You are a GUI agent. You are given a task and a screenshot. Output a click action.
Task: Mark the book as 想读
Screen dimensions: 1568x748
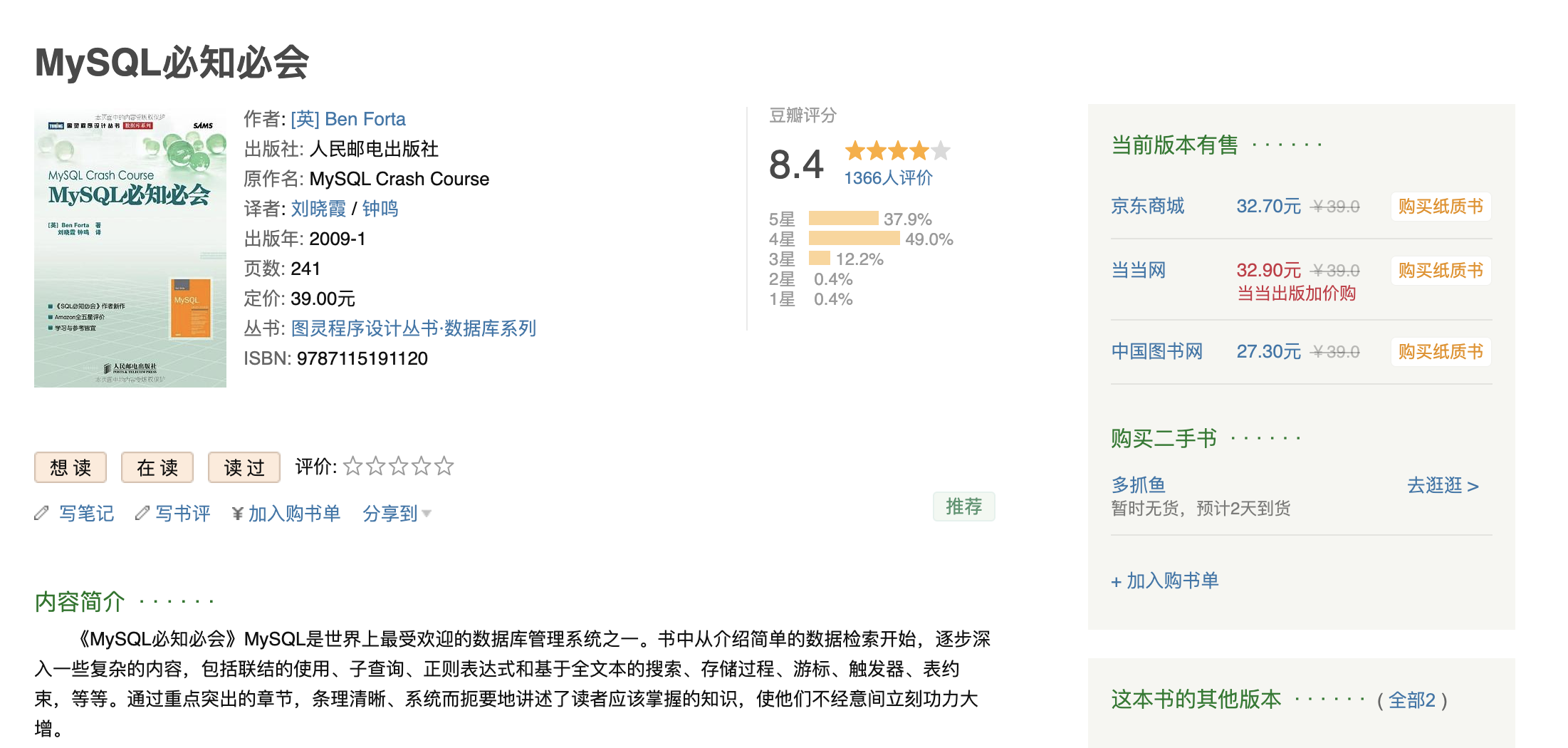(70, 467)
